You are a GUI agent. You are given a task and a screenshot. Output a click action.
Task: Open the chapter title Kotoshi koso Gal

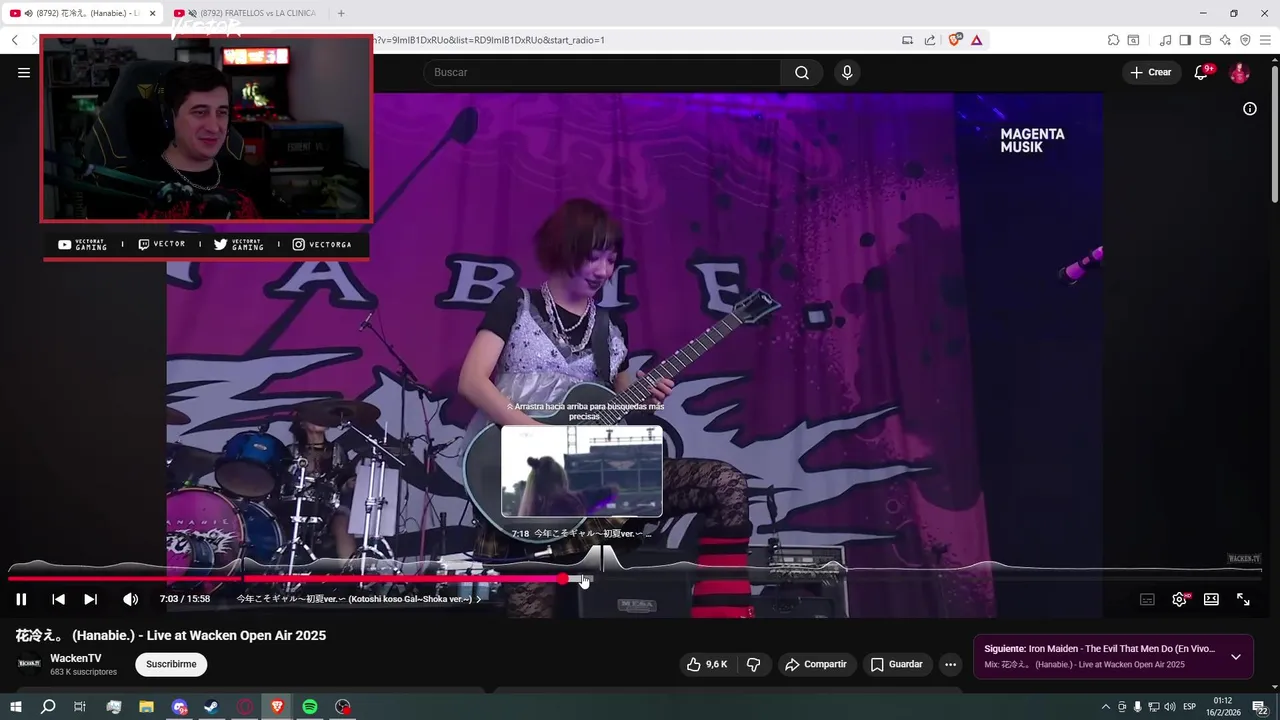pos(358,599)
